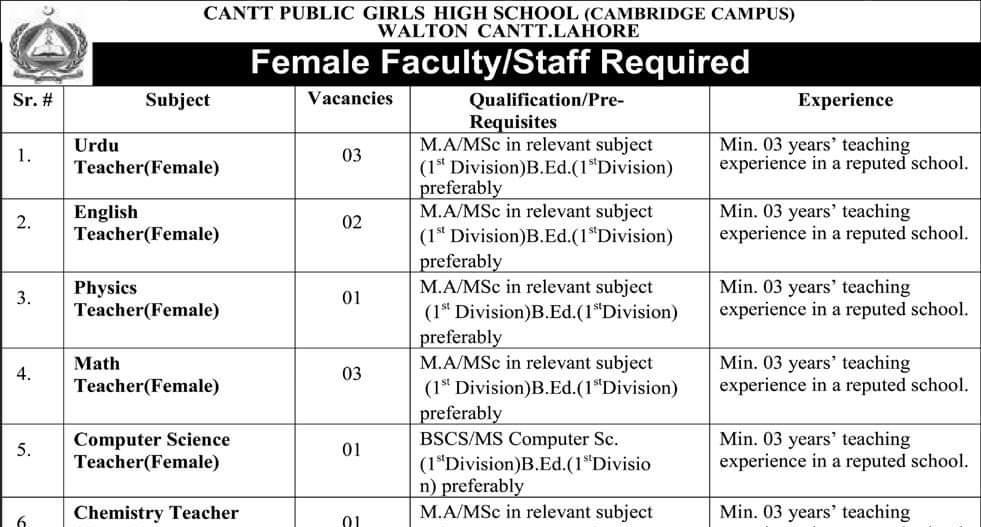Click serial number 4. in the table
This screenshot has height=527, width=981.
click(24, 375)
